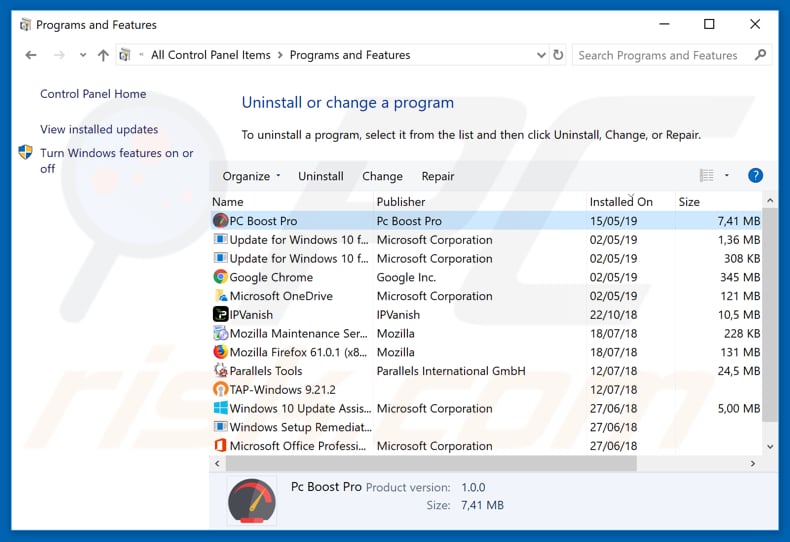The height and width of the screenshot is (542, 790).
Task: Click the Uninstall toolbar button
Action: (321, 176)
